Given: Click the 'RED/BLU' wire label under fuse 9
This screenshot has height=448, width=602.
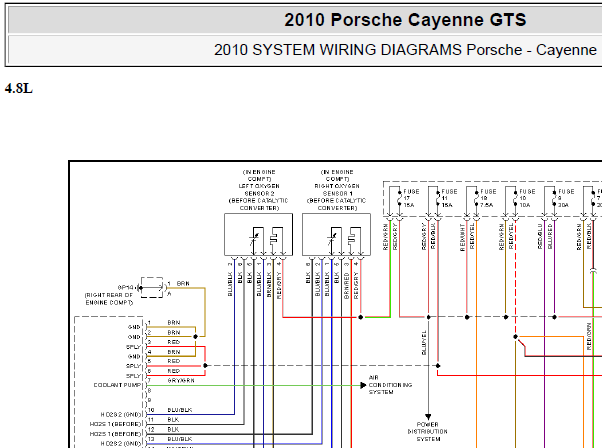Looking at the screenshot, I should click(540, 237).
